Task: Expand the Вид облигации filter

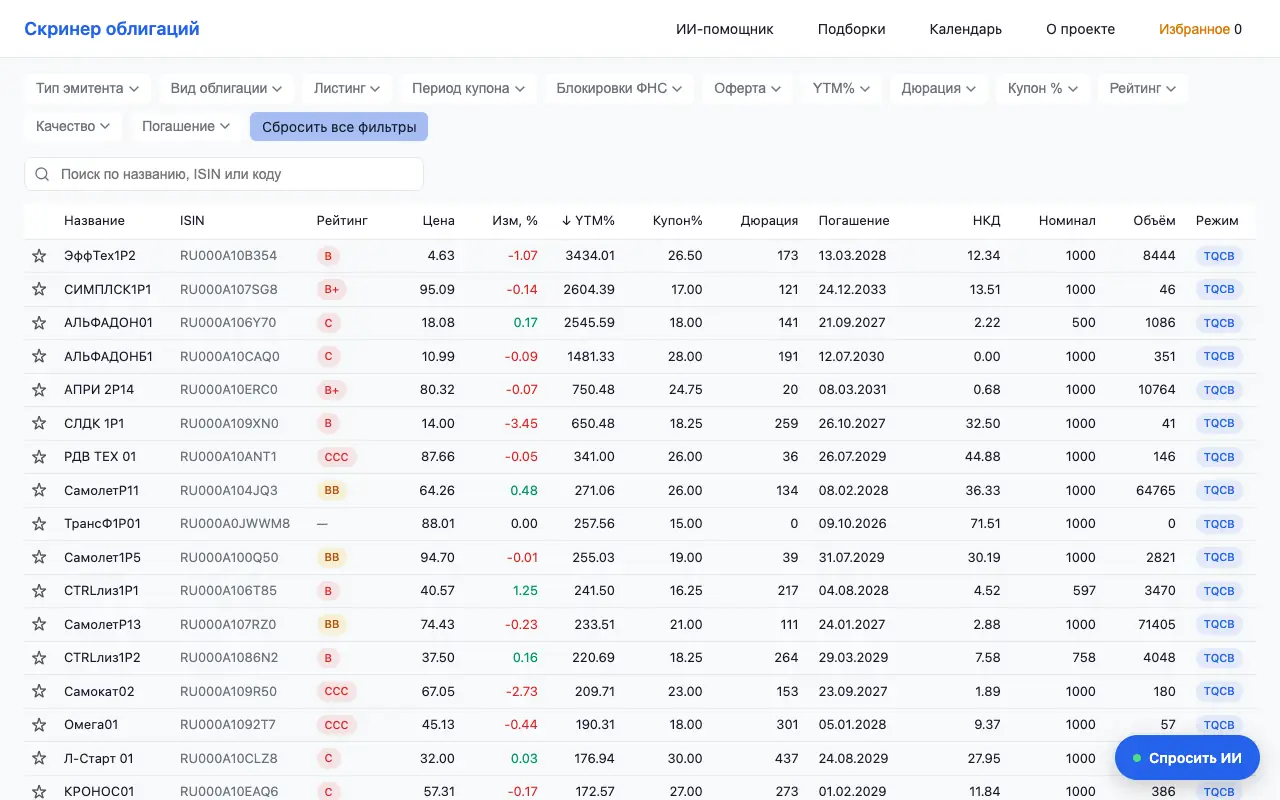Action: [x=227, y=88]
